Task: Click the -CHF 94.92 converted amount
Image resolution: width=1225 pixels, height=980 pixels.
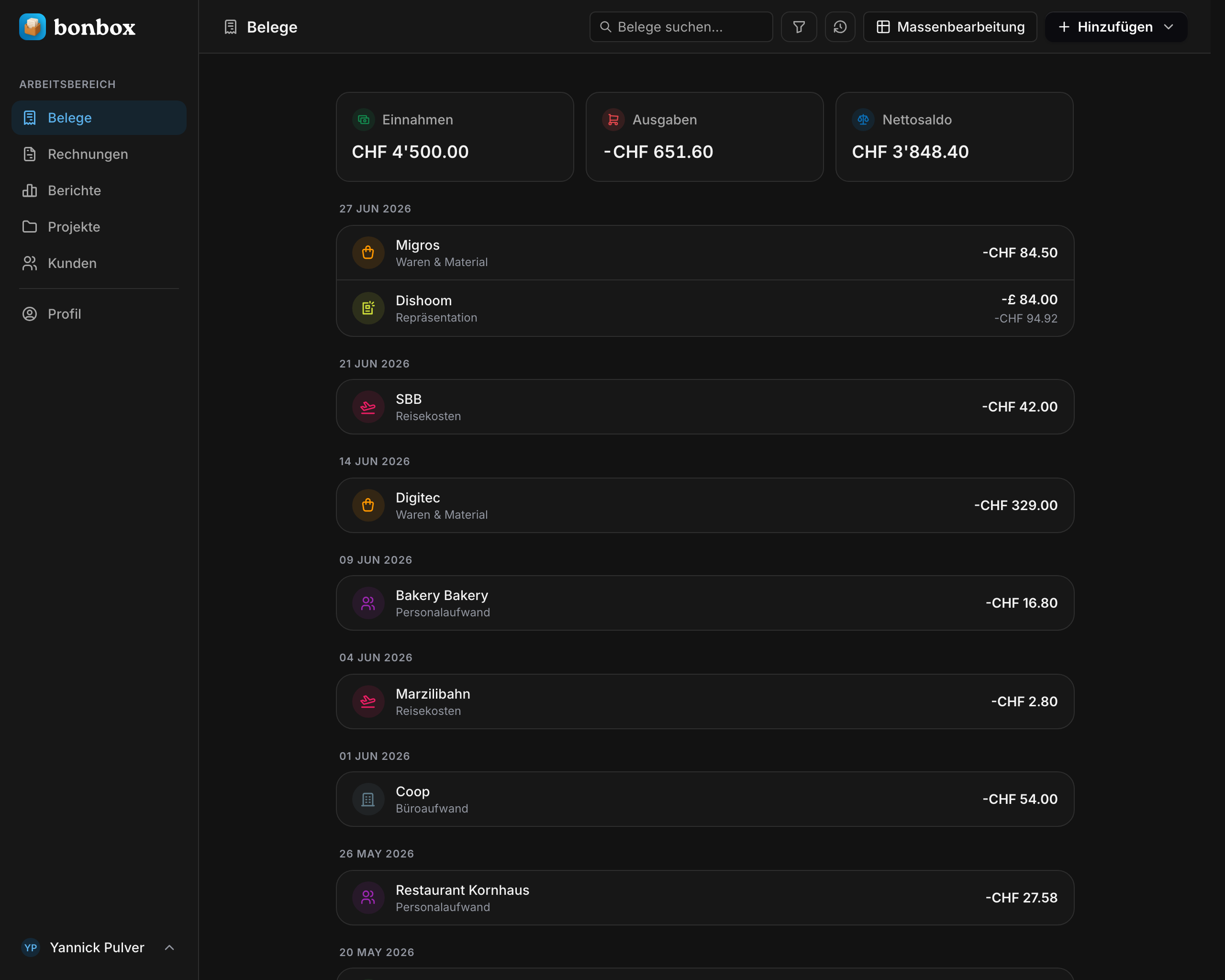Action: click(x=1025, y=319)
